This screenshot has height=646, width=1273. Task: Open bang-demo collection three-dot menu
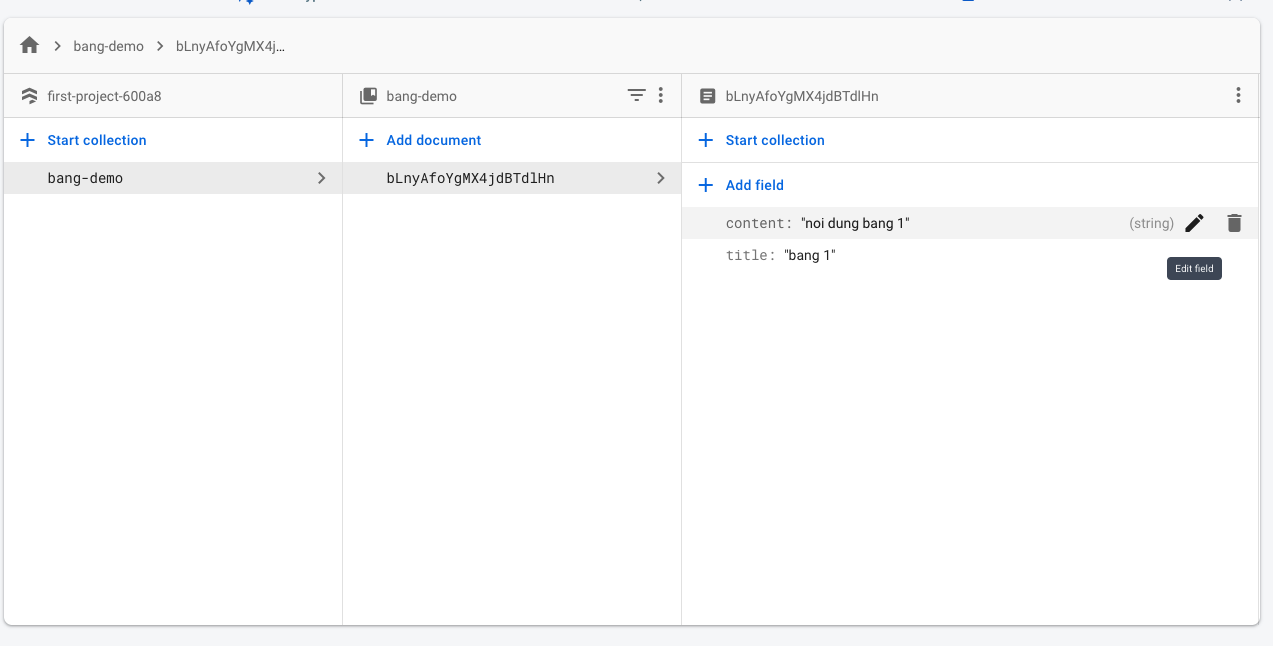pyautogui.click(x=660, y=96)
